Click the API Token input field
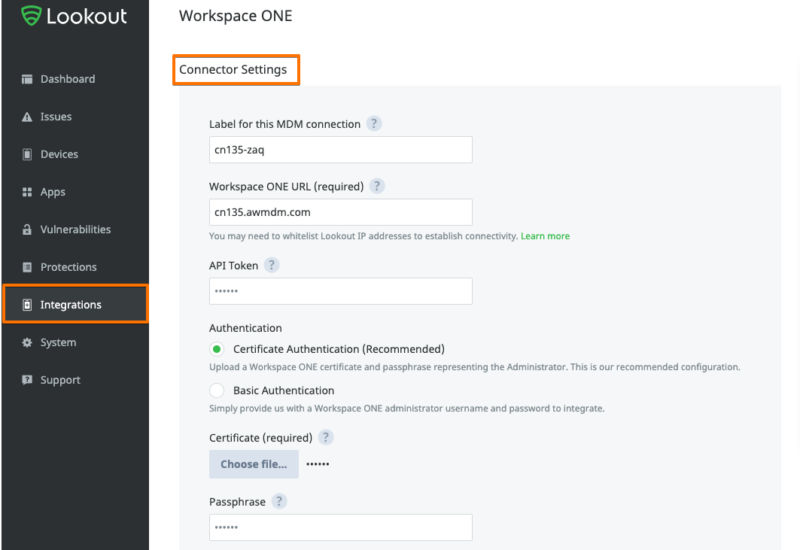 (x=340, y=291)
